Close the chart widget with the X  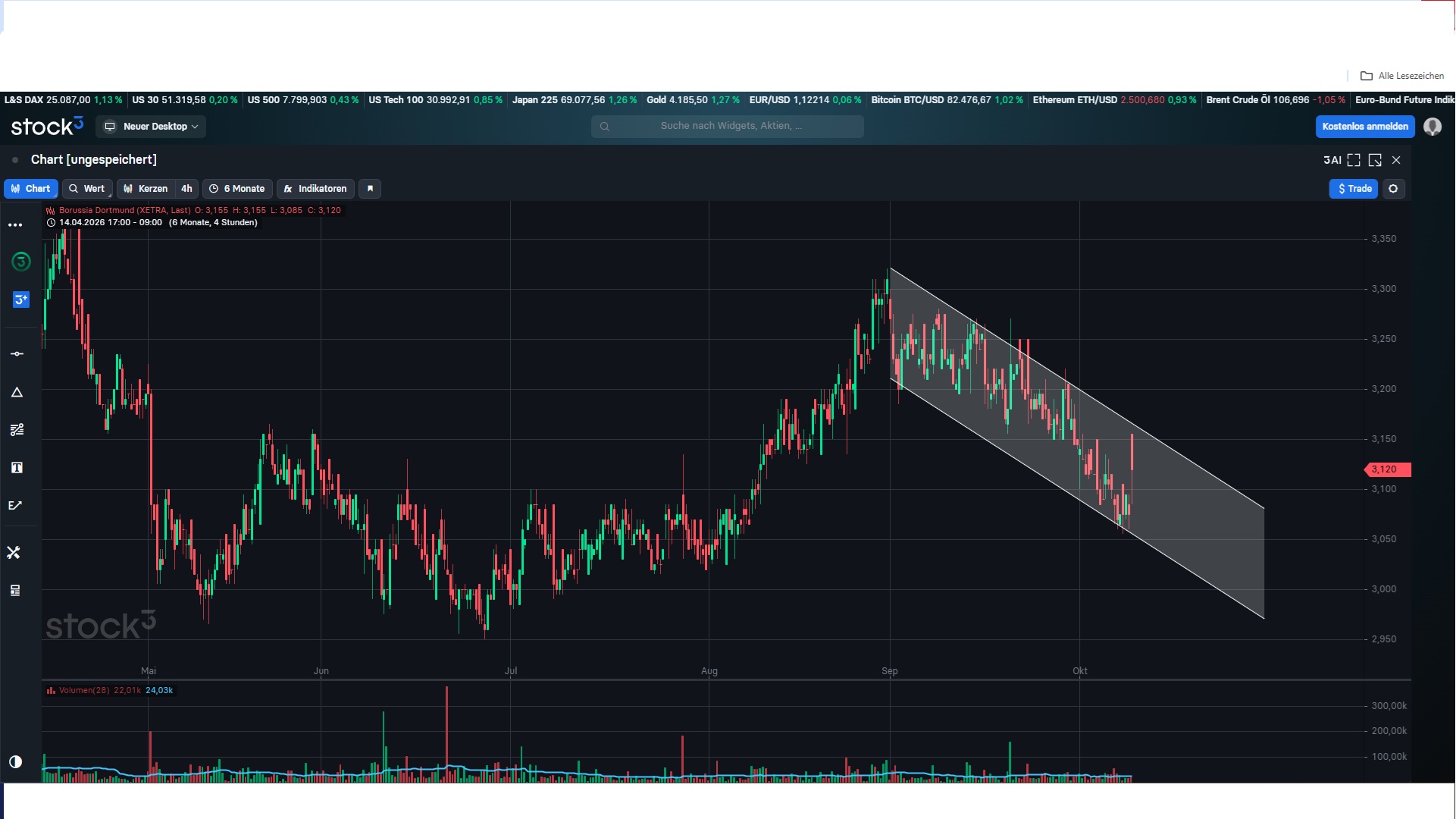pyautogui.click(x=1396, y=160)
